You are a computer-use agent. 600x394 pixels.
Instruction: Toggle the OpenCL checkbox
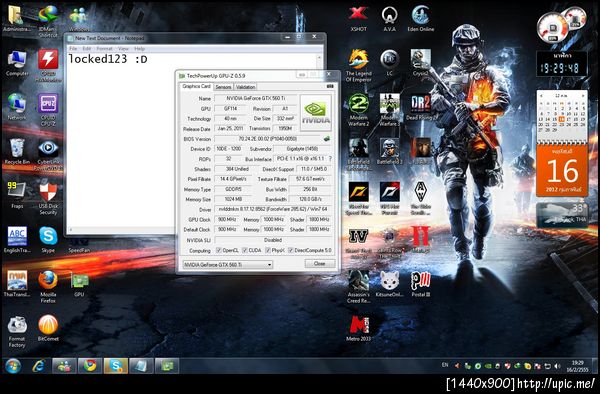tap(219, 250)
